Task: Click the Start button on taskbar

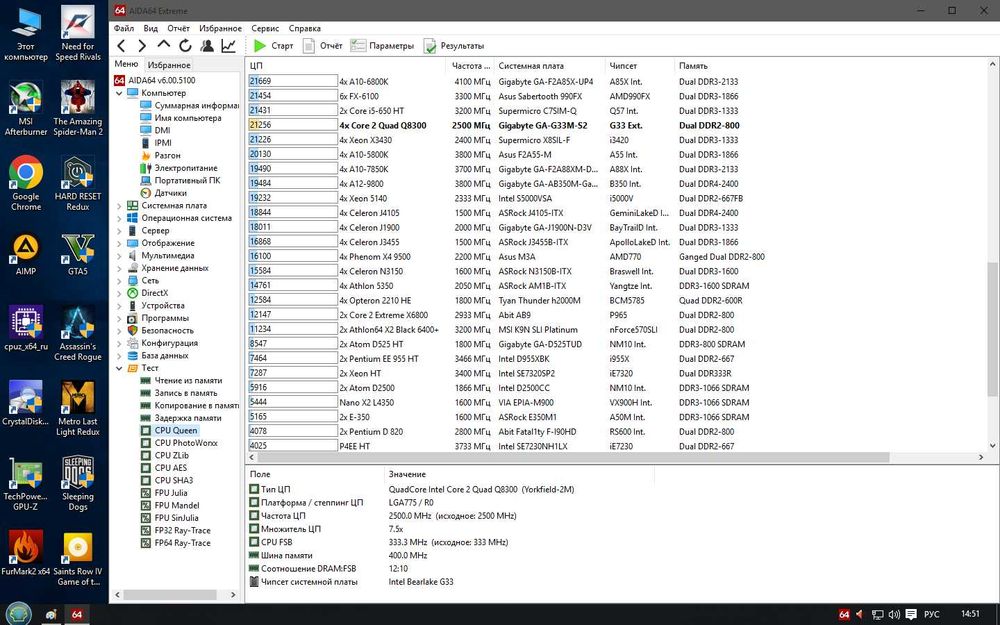Action: point(18,614)
